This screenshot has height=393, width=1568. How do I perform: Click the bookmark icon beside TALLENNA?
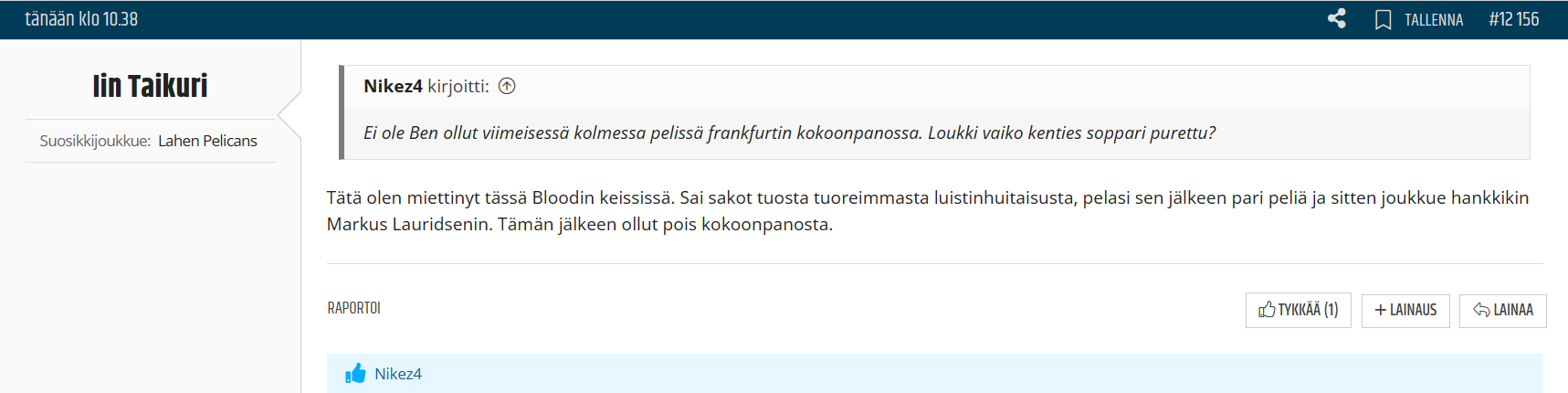pos(1384,19)
